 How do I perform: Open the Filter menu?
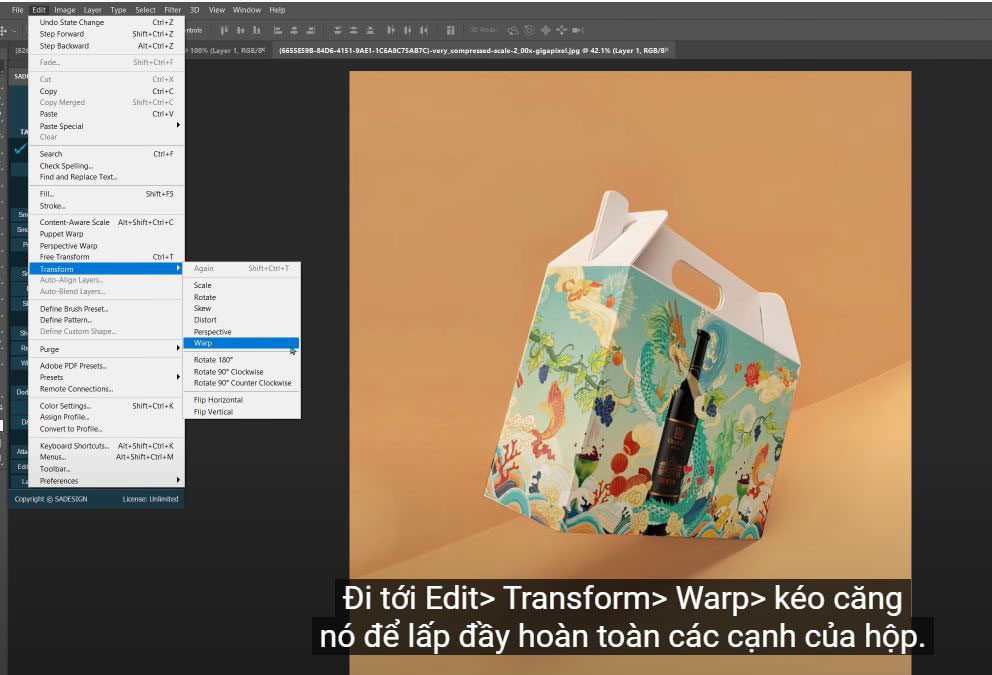pos(173,9)
